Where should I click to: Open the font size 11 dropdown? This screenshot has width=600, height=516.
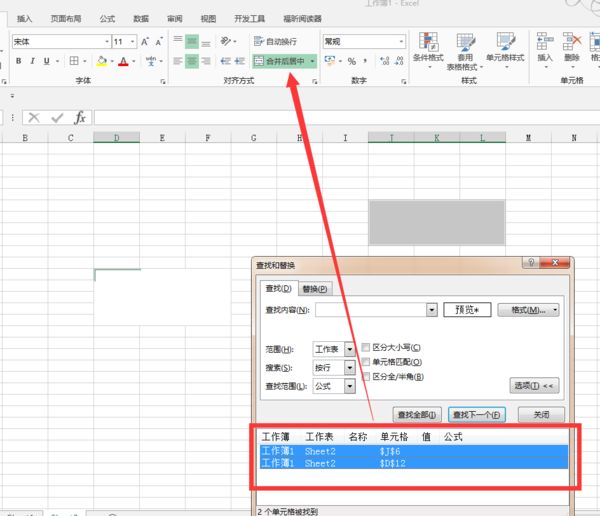tap(132, 41)
